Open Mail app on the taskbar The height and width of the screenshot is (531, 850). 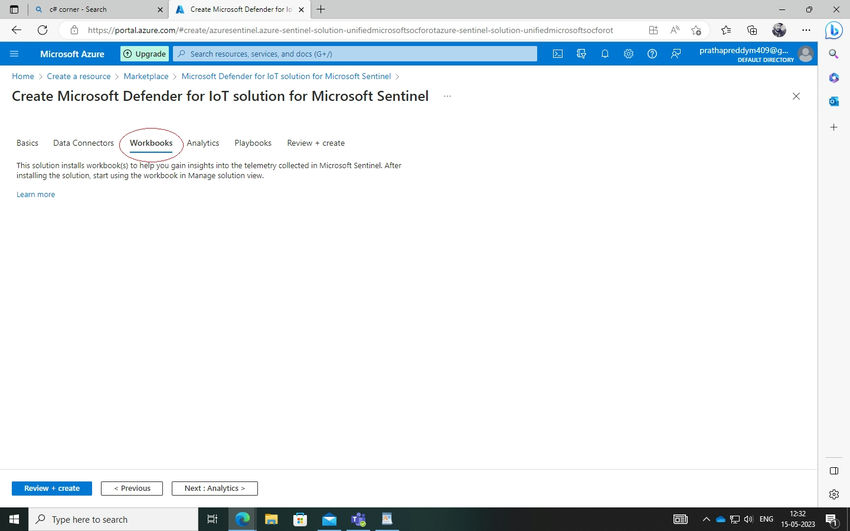329,519
